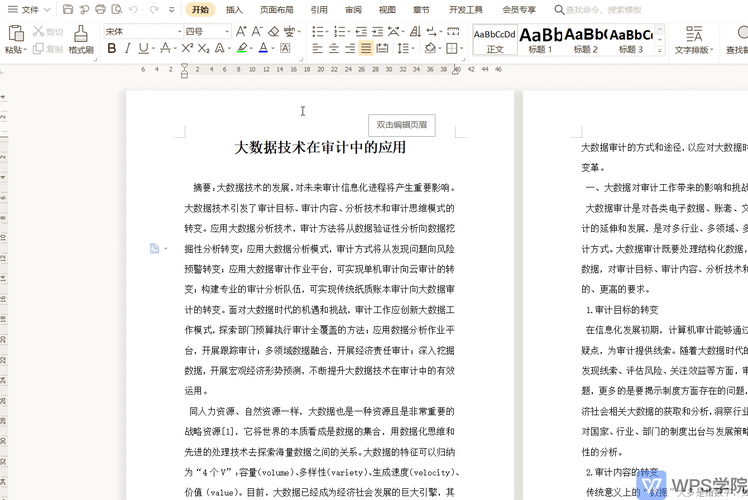Click the Paste clipboard icon
The image size is (748, 500).
click(x=16, y=34)
